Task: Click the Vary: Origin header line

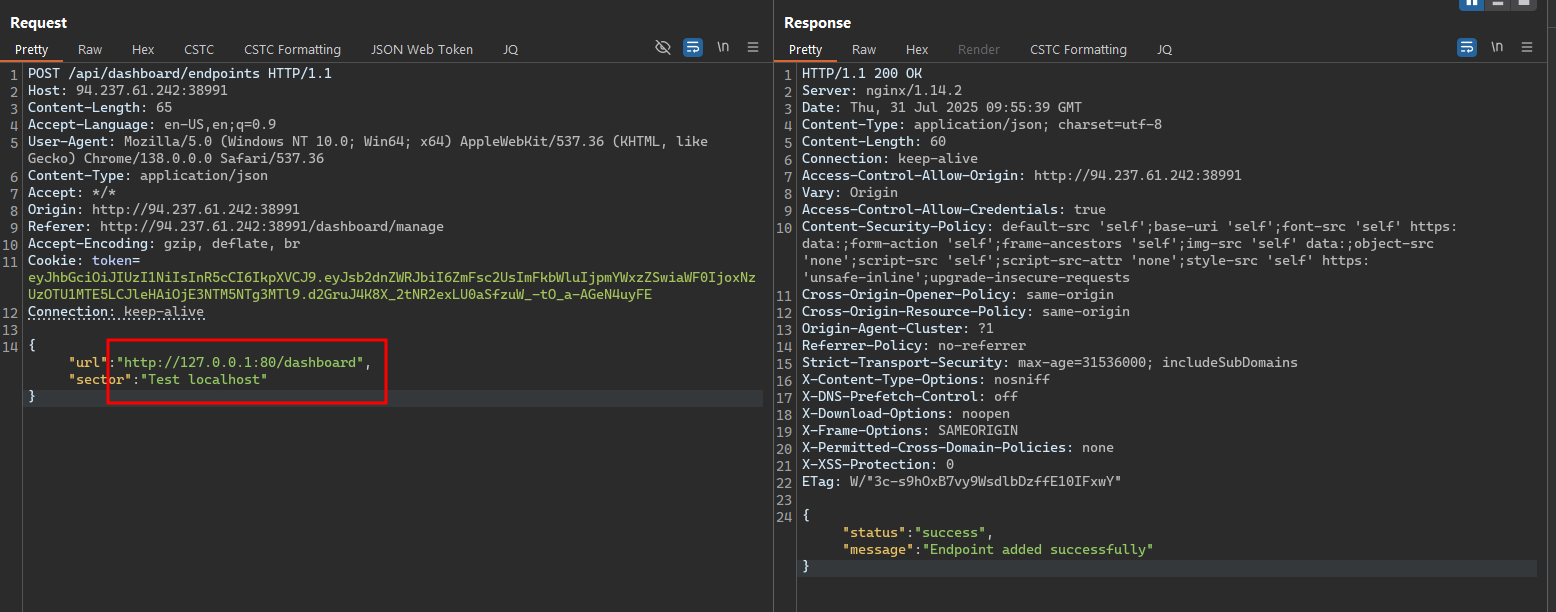Action: coord(850,192)
